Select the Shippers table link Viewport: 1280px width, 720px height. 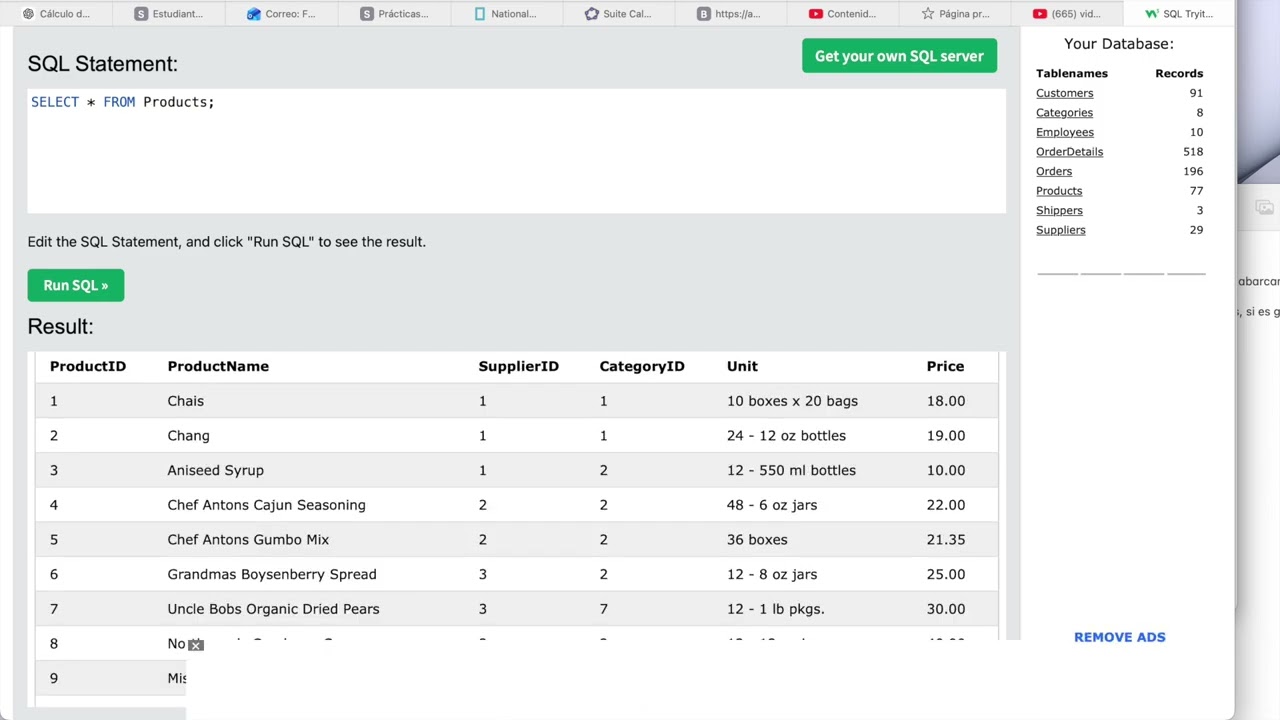(x=1059, y=210)
